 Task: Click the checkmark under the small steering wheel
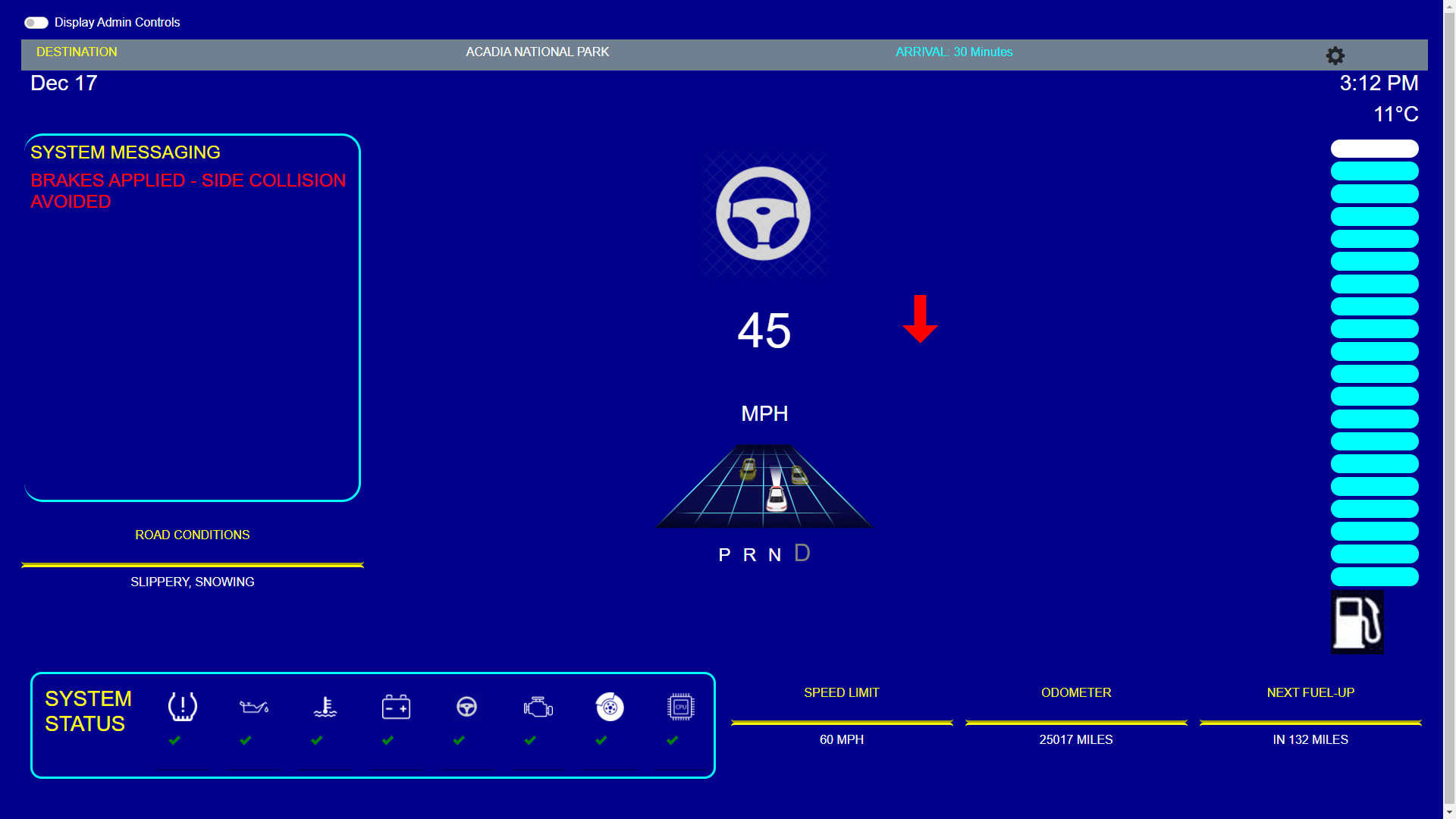click(459, 740)
